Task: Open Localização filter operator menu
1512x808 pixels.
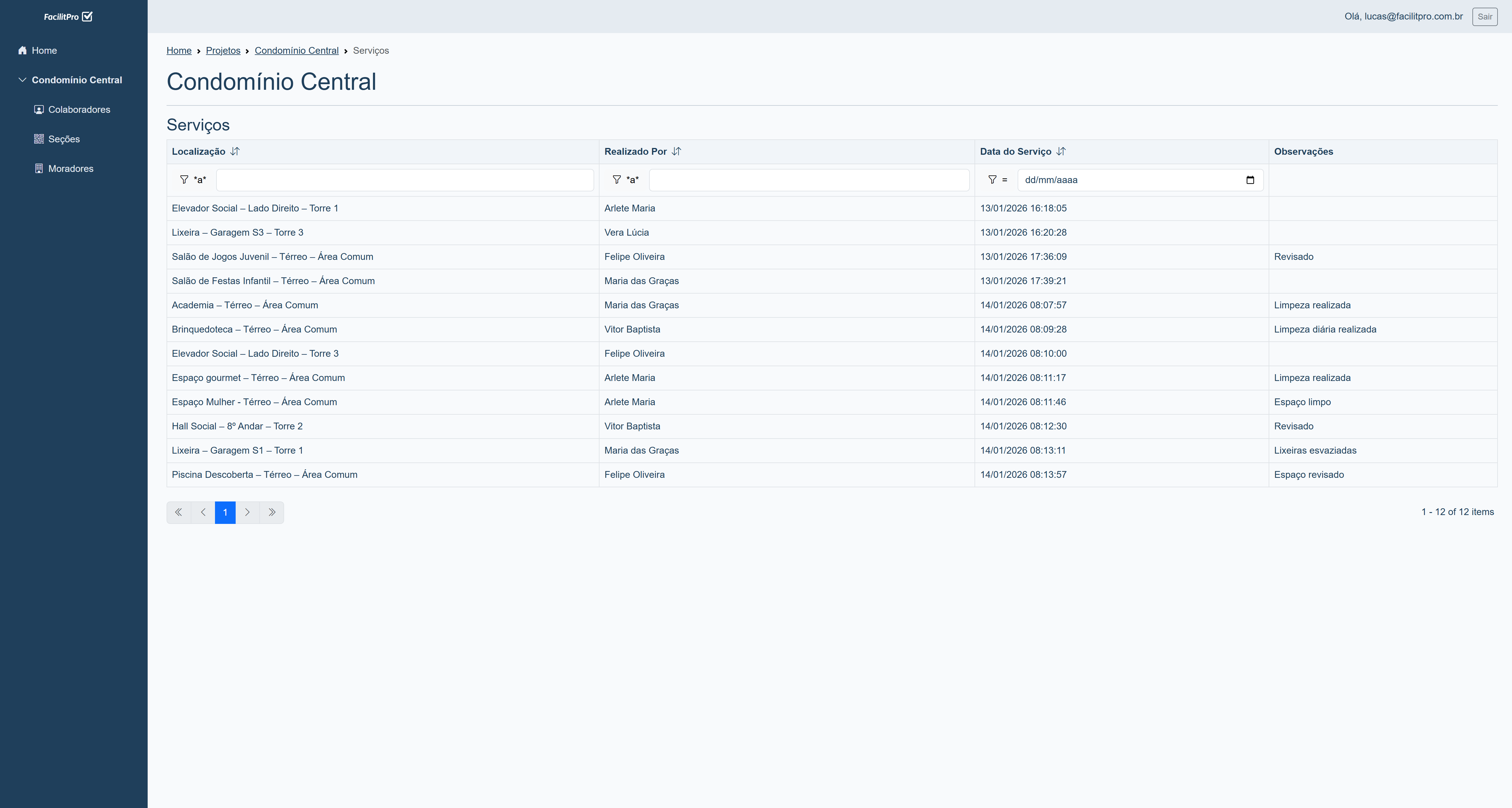Action: pos(193,180)
